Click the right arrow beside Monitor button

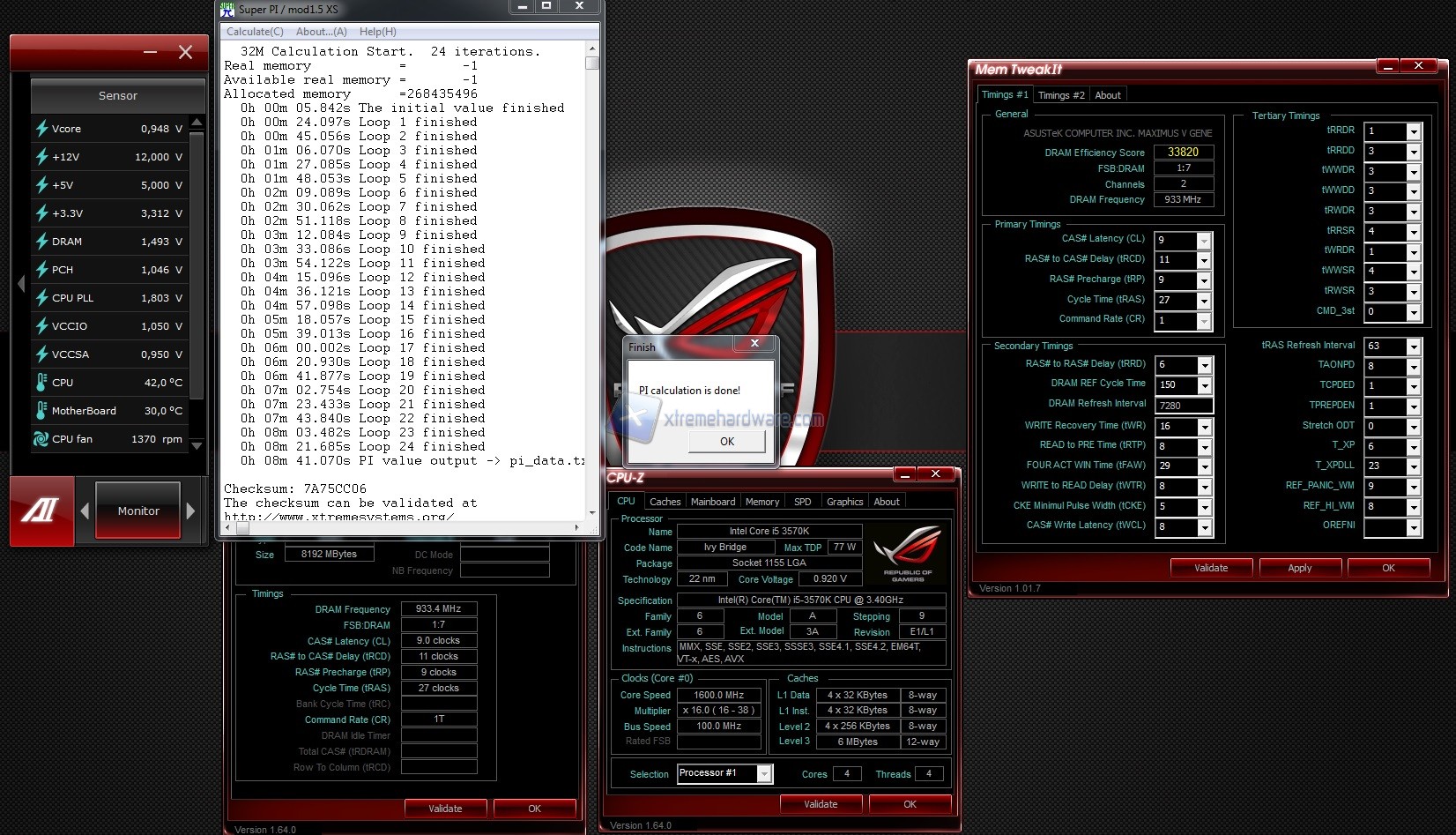[191, 511]
